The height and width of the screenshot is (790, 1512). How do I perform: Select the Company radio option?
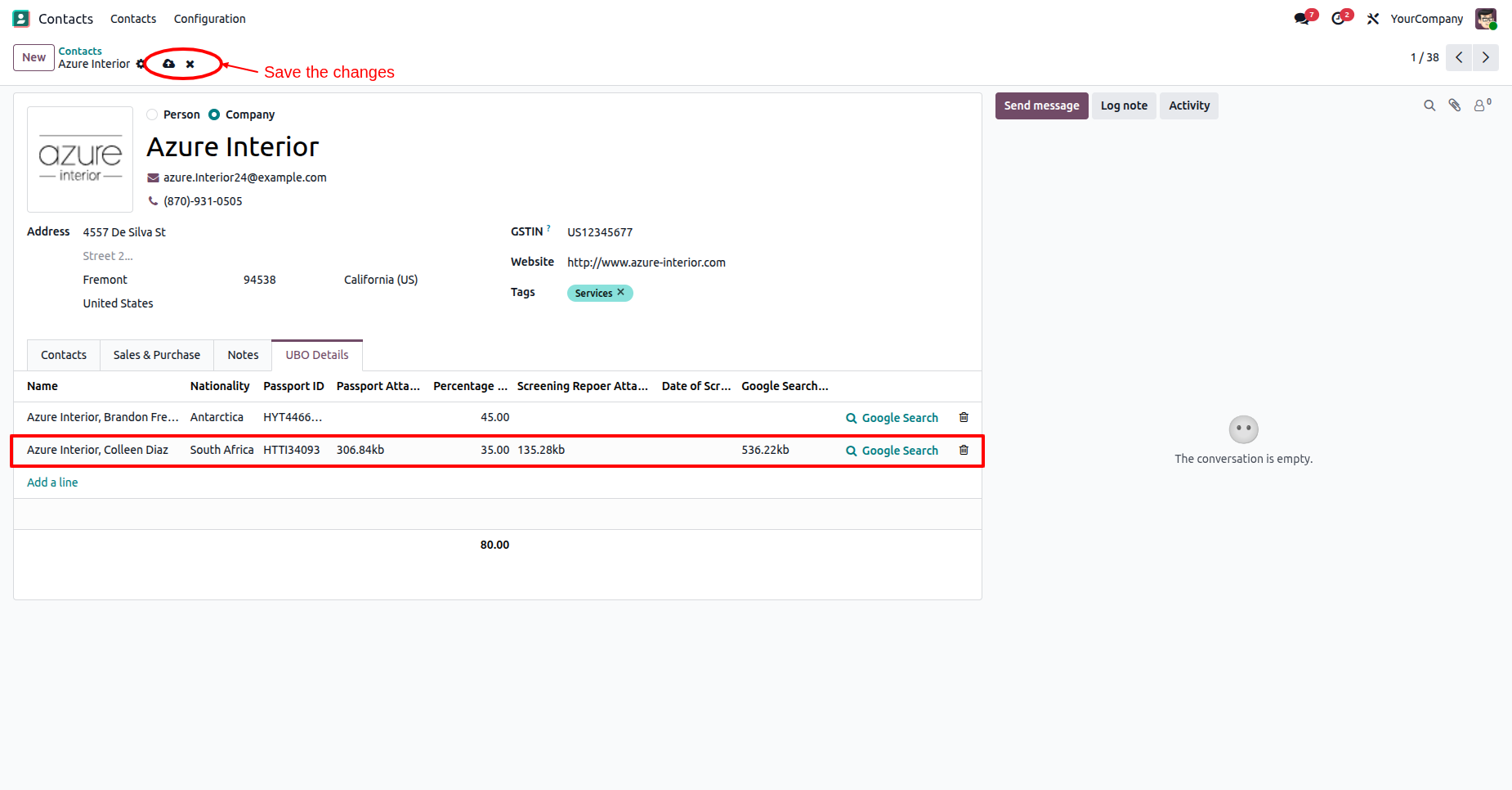click(x=214, y=114)
